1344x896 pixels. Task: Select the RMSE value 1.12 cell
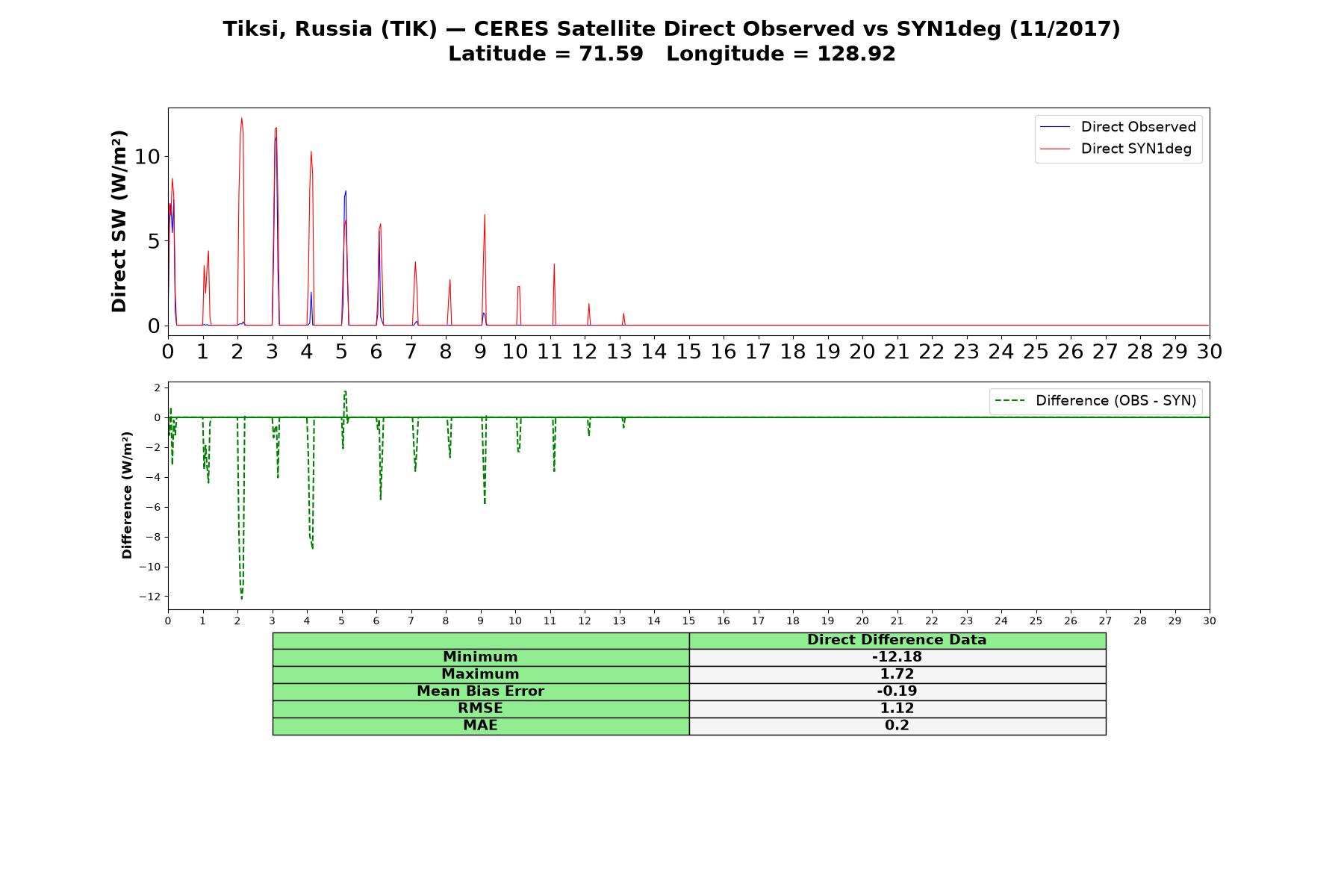click(897, 709)
